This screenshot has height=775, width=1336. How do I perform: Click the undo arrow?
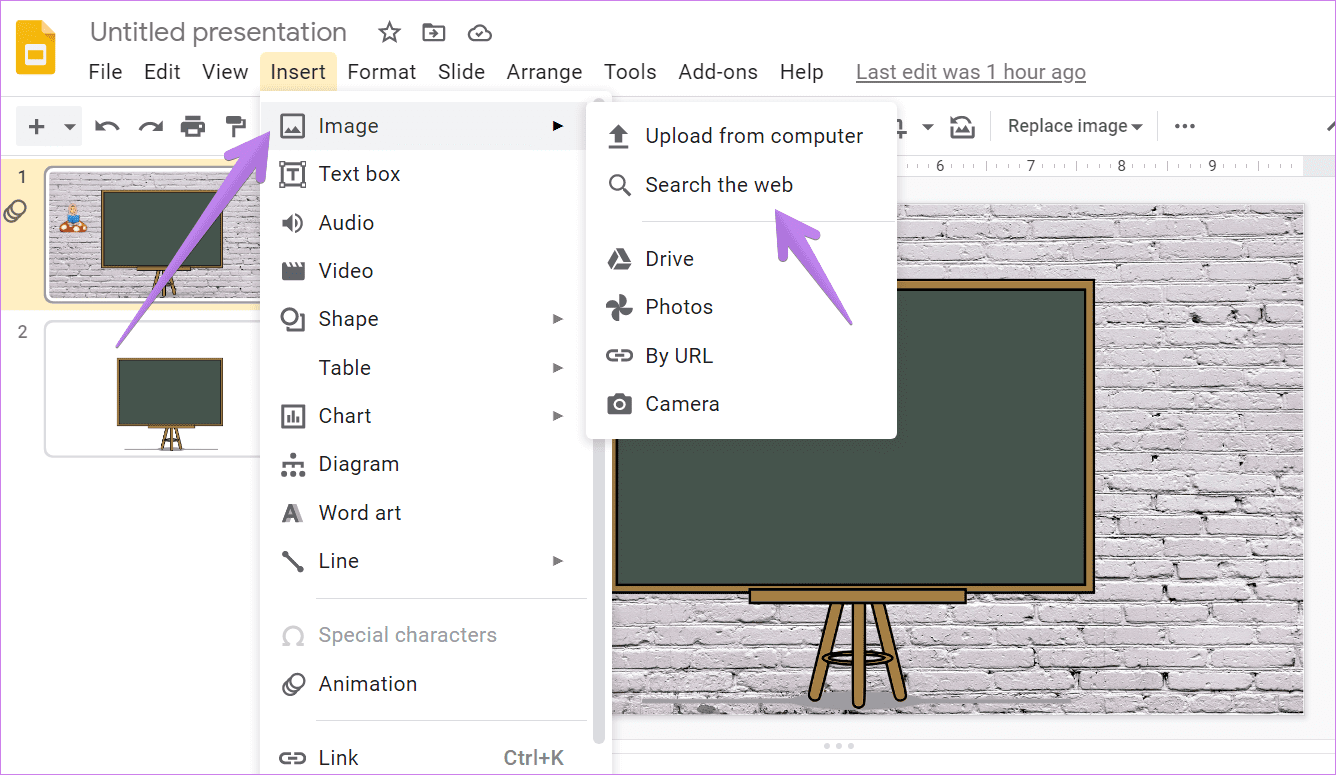107,126
